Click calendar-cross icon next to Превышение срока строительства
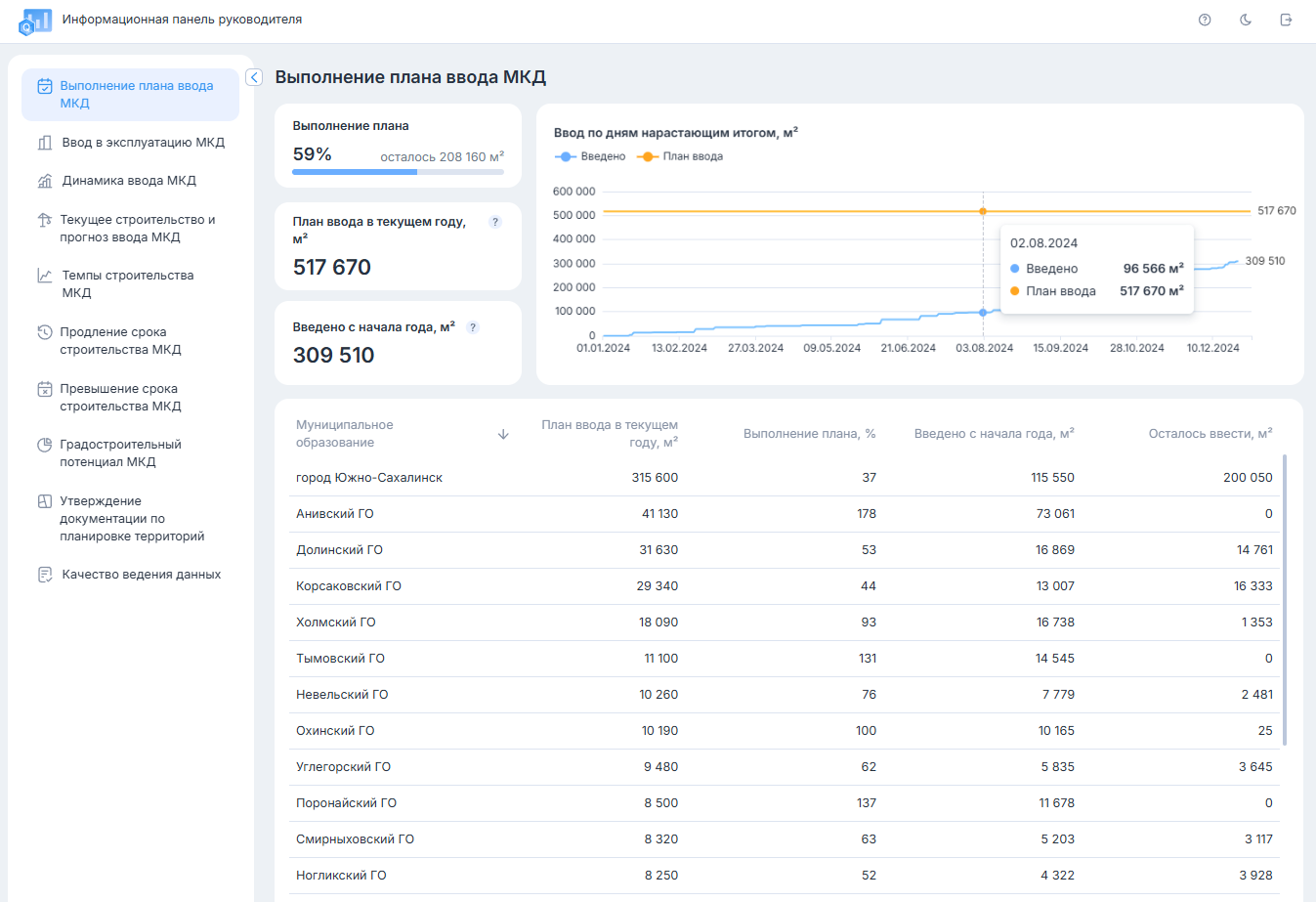Screen dimensions: 1316x902 45,389
